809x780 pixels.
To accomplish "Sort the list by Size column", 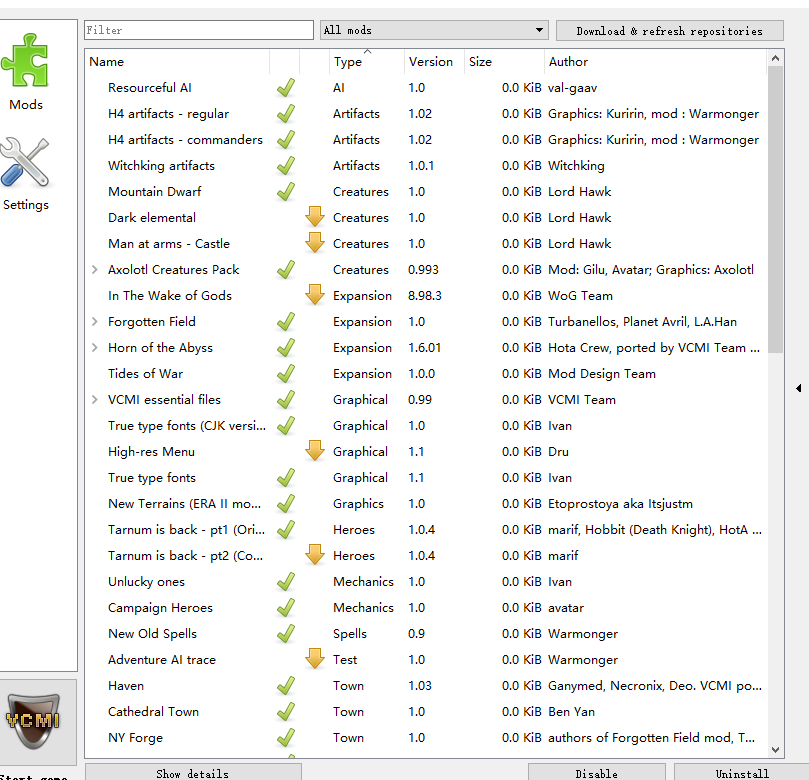I will tap(504, 62).
